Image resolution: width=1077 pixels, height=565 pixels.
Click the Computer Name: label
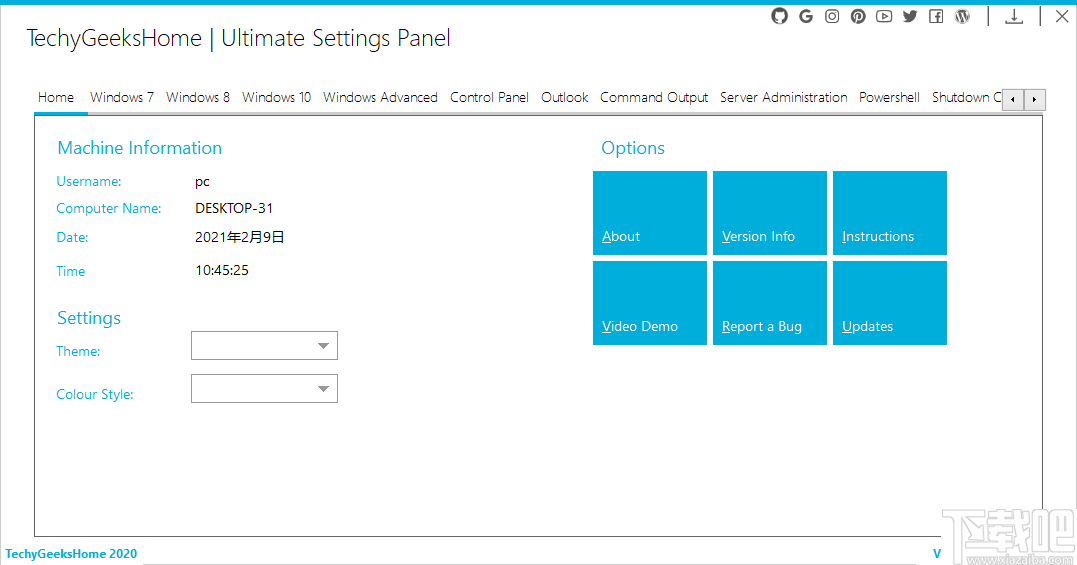click(x=109, y=209)
